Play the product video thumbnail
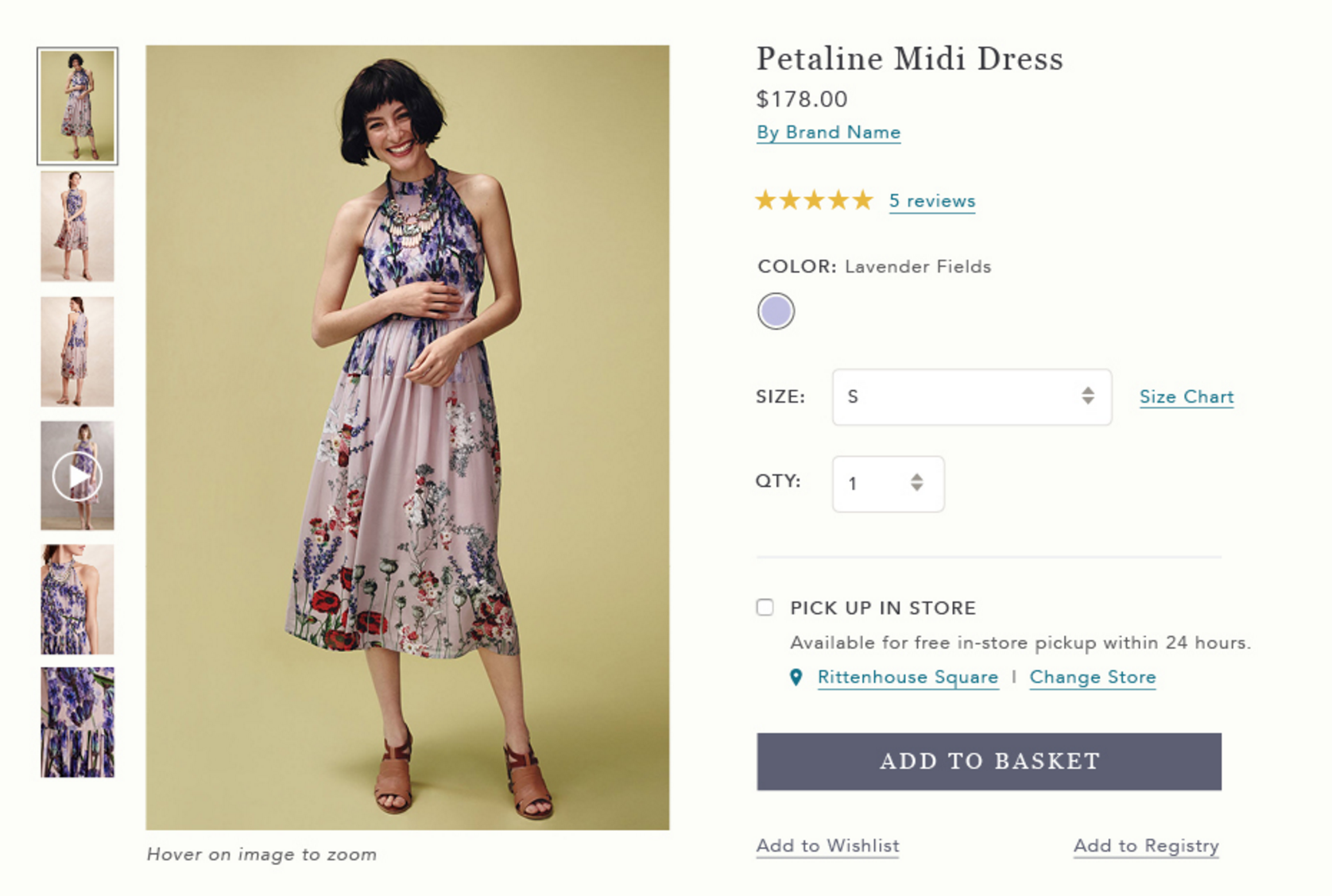 pos(77,476)
